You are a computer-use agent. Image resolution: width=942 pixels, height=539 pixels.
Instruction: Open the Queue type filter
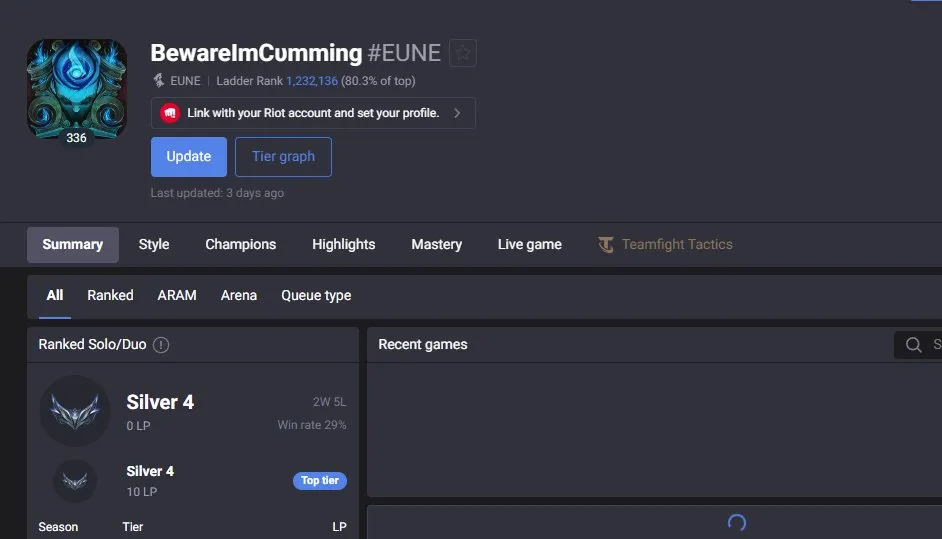click(316, 296)
